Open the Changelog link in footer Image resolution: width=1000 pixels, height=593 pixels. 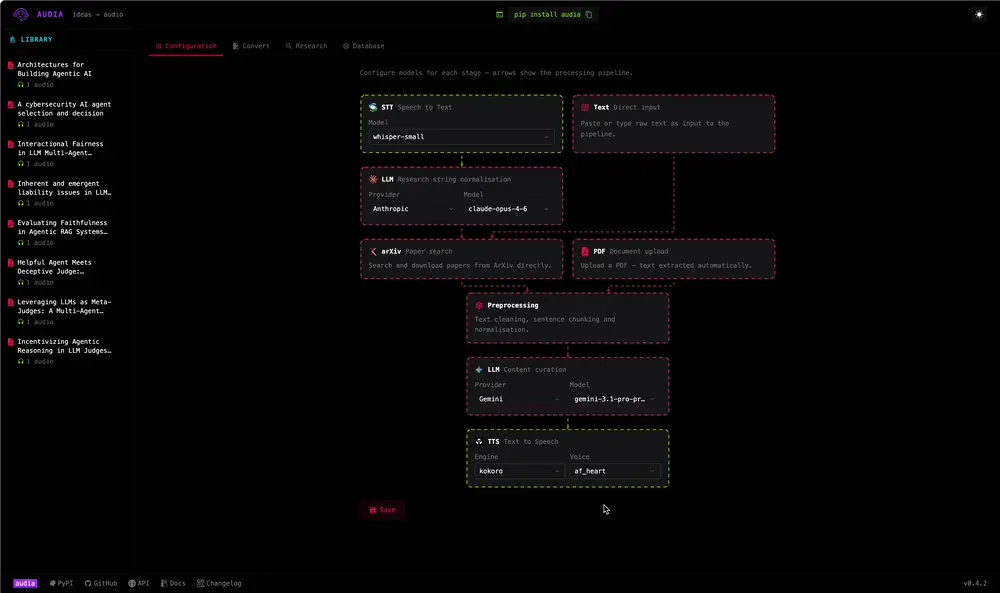pyautogui.click(x=219, y=583)
